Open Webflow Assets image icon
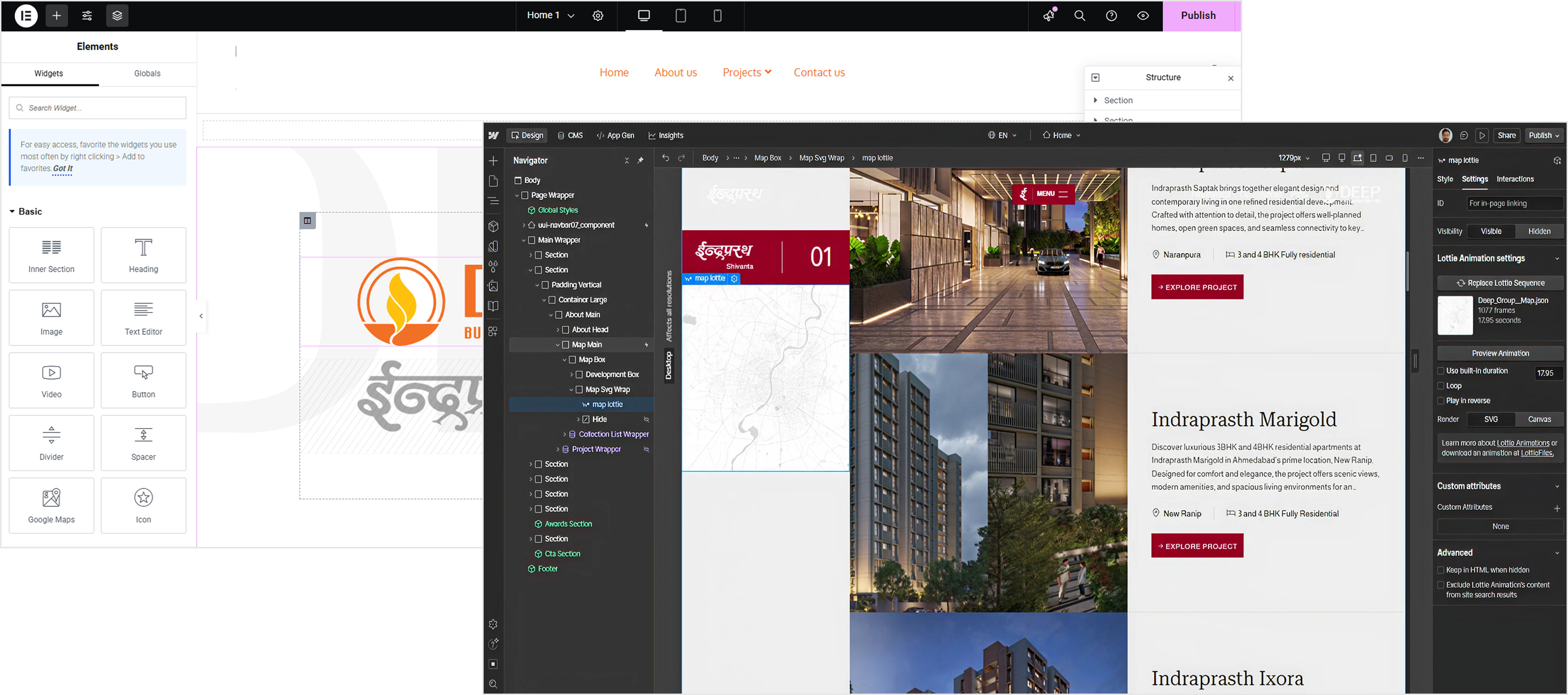This screenshot has height=695, width=1568. coord(494,286)
